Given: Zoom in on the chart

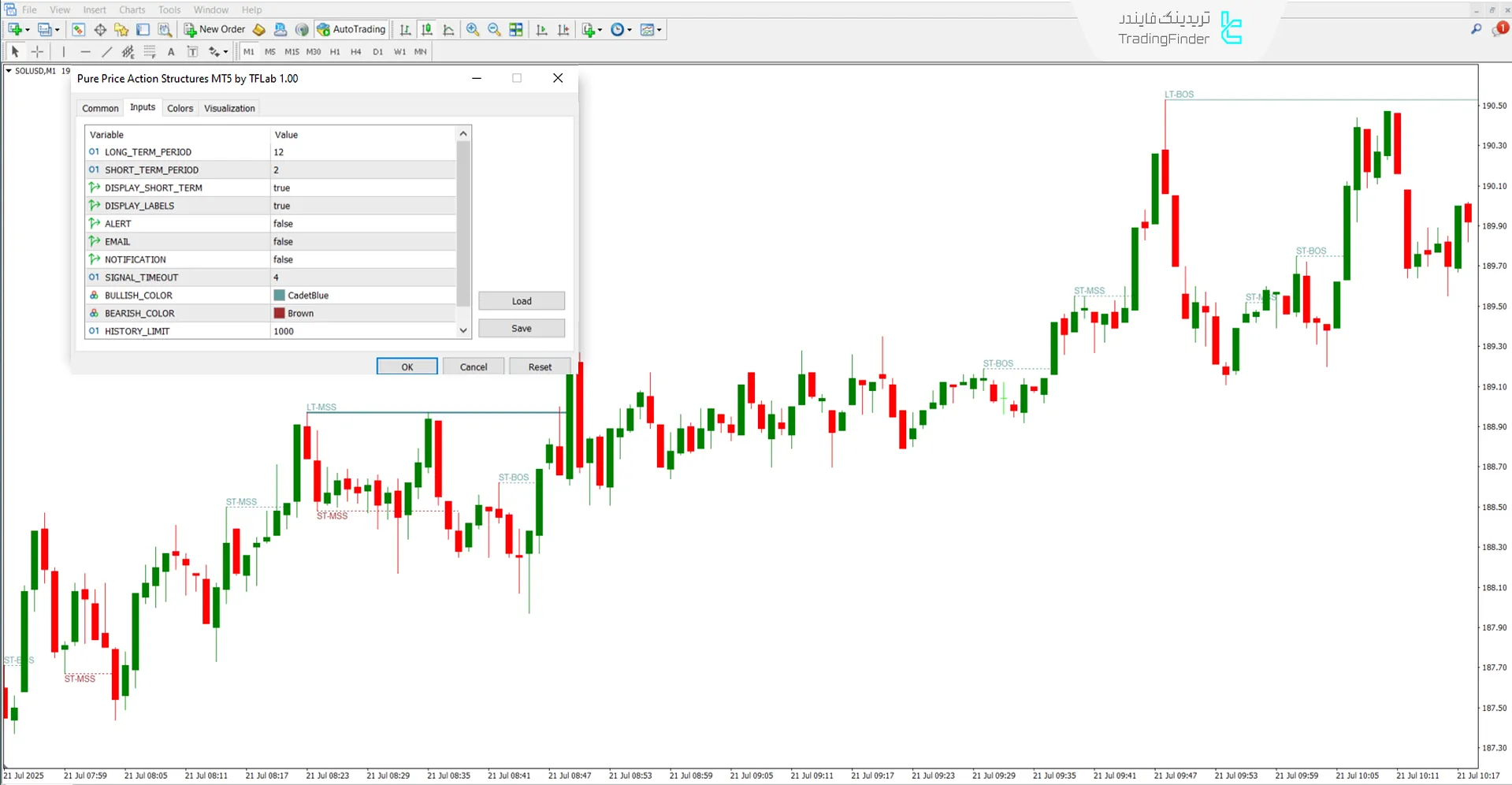Looking at the screenshot, I should (473, 30).
